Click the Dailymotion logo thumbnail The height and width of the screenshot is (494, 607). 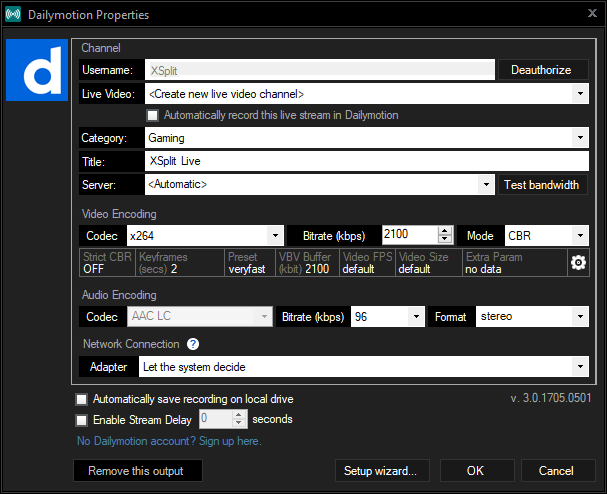[x=37, y=70]
